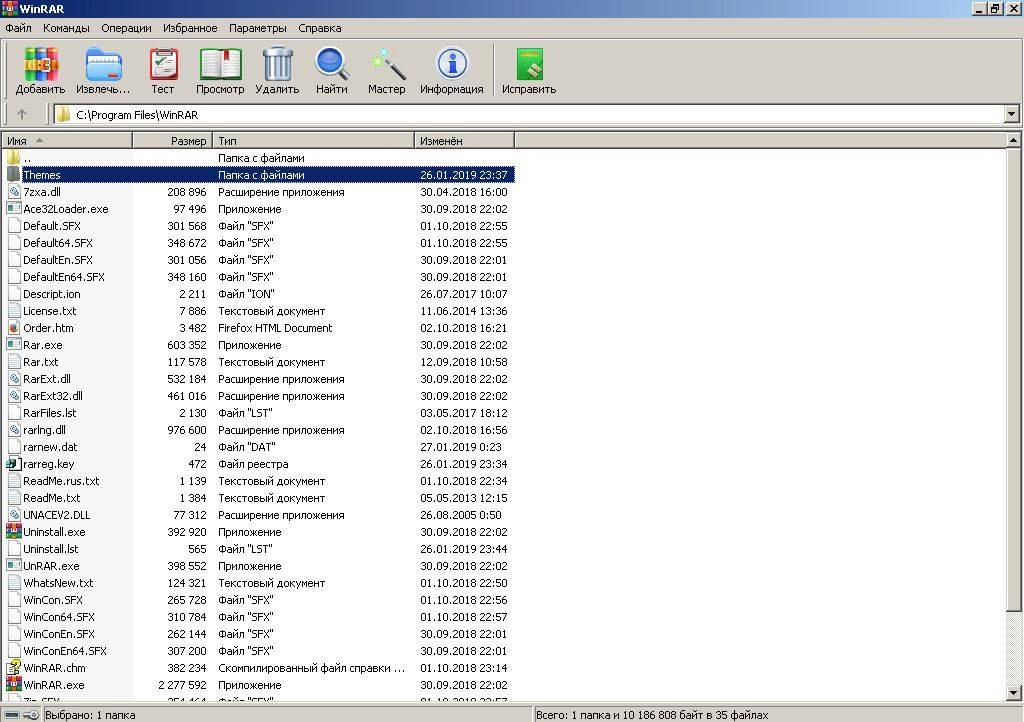Select the WhatsNew.txt file name

pos(58,582)
